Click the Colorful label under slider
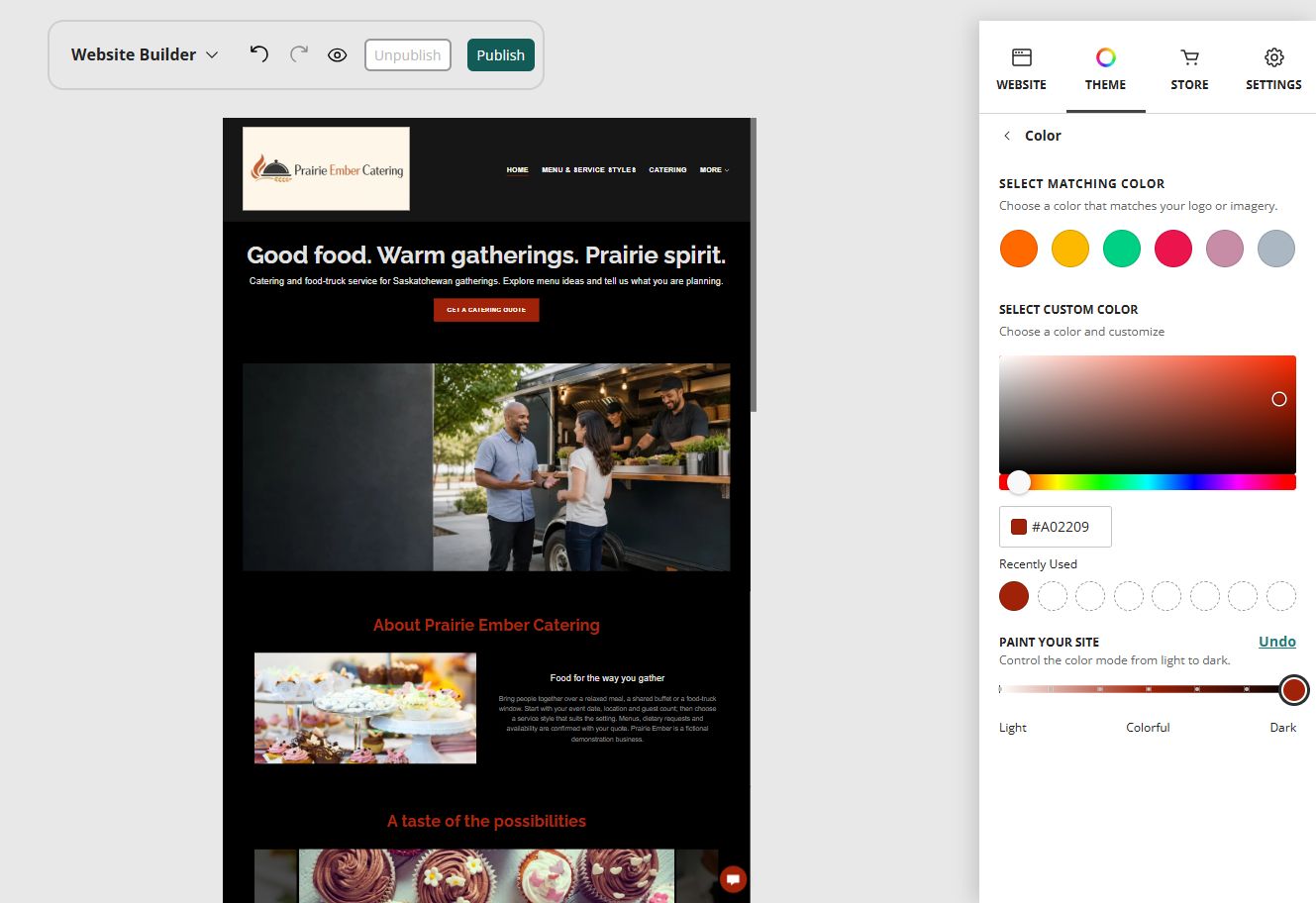This screenshot has height=903, width=1316. pos(1148,728)
